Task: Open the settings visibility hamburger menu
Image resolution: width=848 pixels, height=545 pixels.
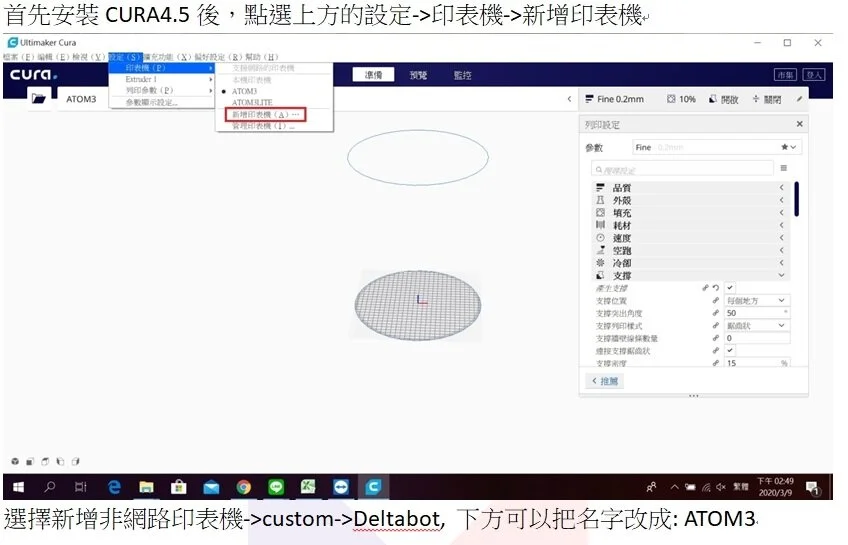Action: tap(784, 168)
